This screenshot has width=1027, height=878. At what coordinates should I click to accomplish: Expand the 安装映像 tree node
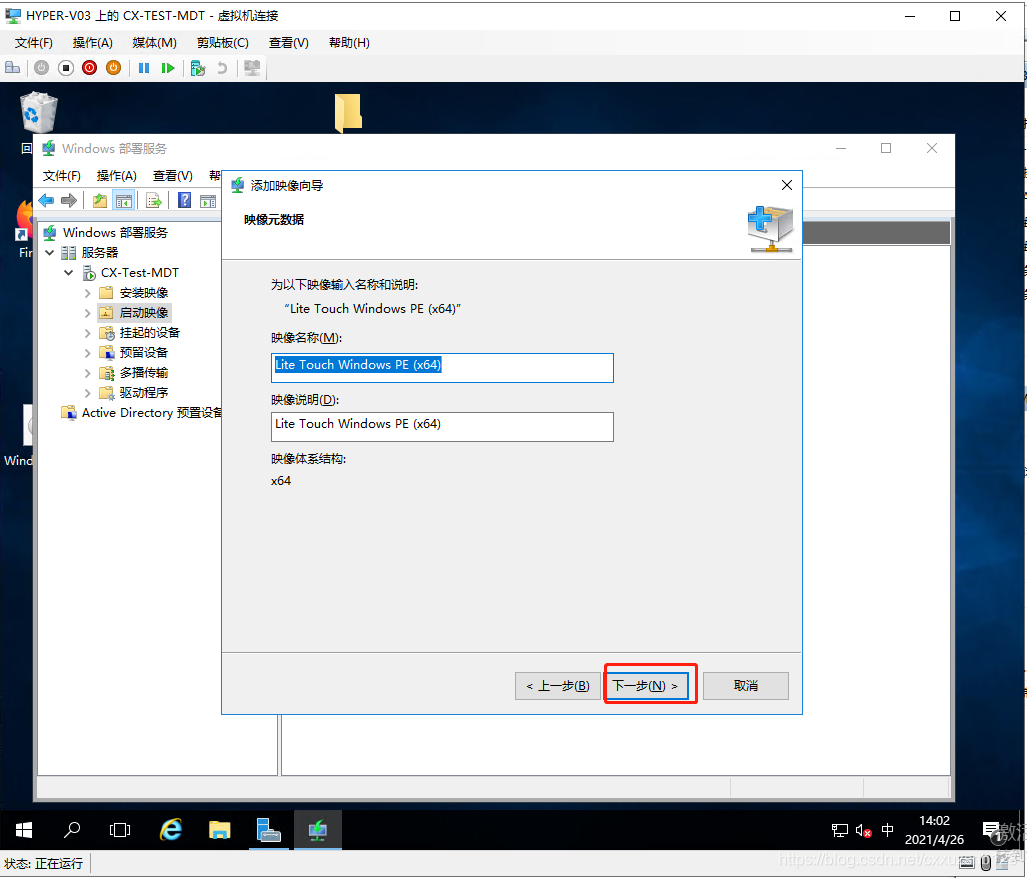pyautogui.click(x=88, y=293)
